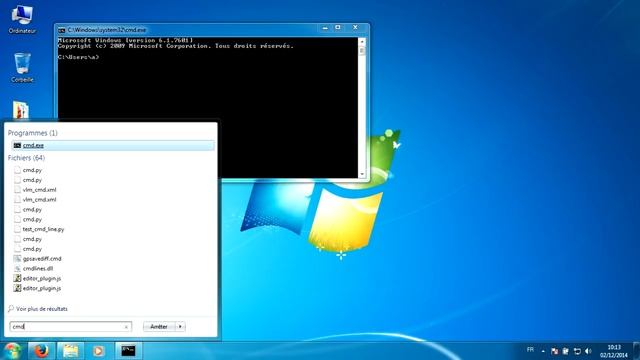Click the volume speaker tray icon
Image resolution: width=640 pixels, height=360 pixels.
[x=588, y=351]
